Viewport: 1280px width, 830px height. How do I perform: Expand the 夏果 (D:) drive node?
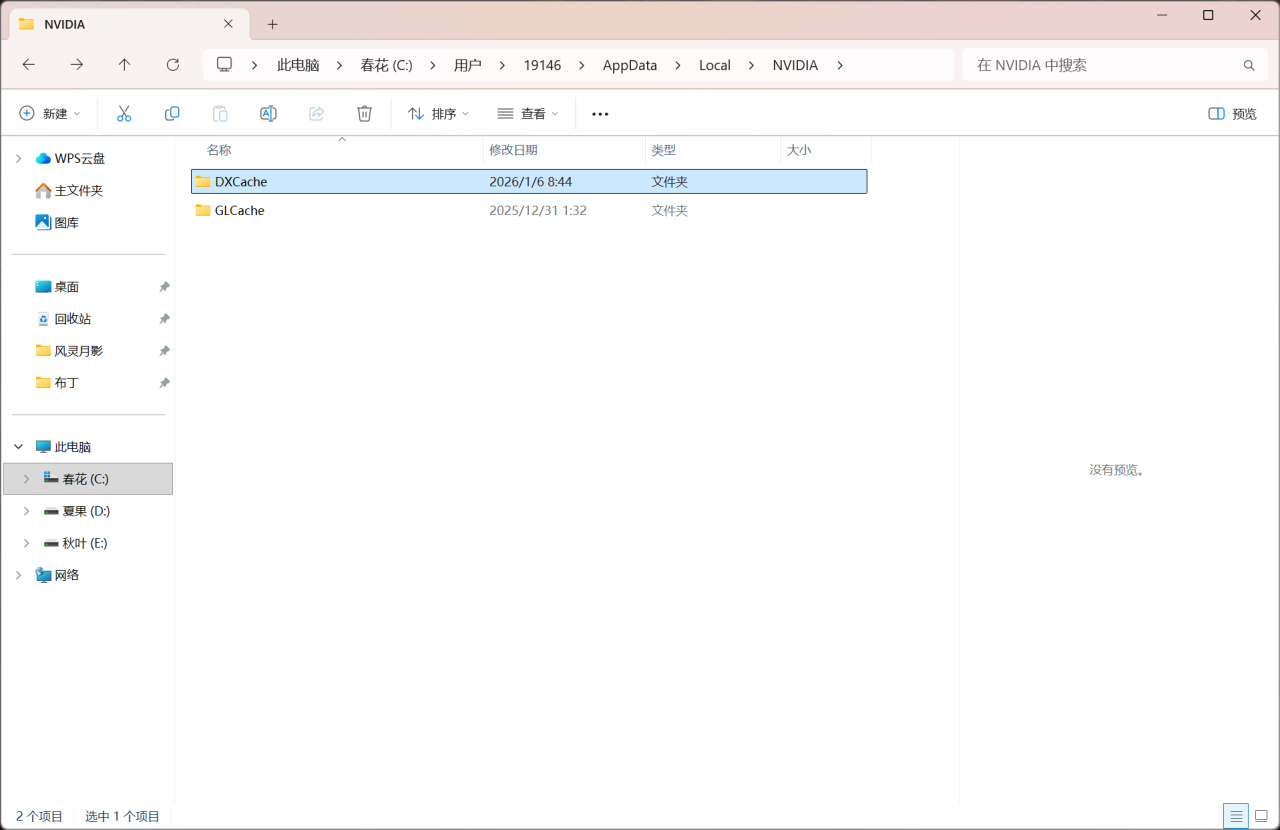click(27, 511)
